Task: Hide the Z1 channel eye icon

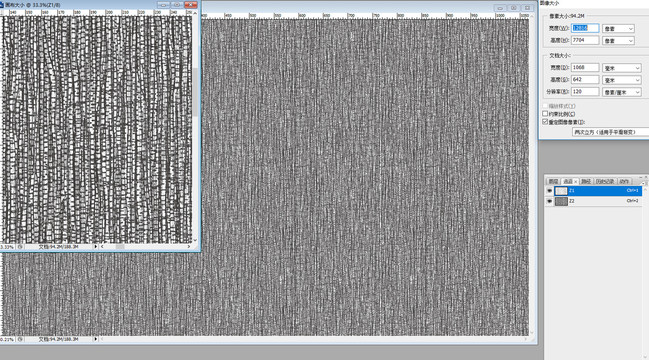Action: [549, 191]
